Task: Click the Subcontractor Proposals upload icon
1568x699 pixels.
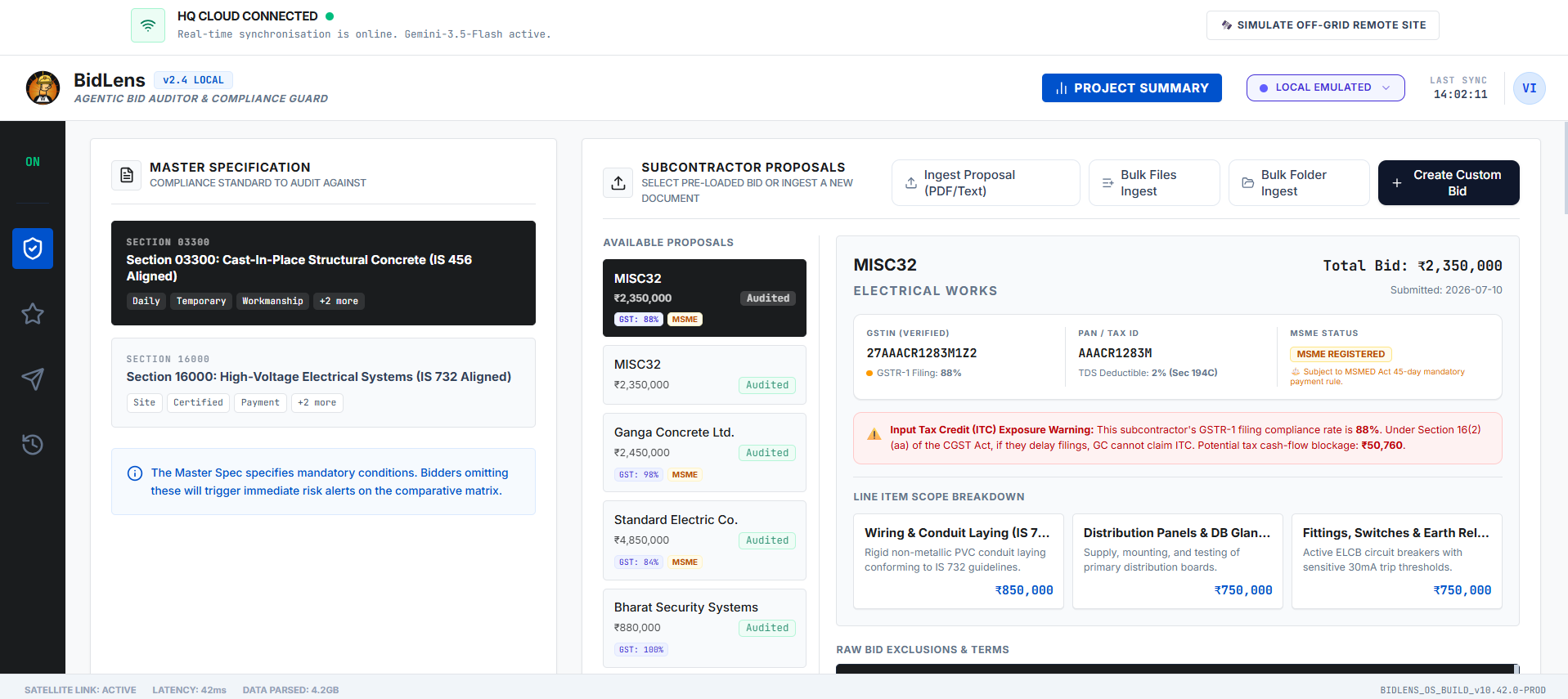Action: click(618, 182)
